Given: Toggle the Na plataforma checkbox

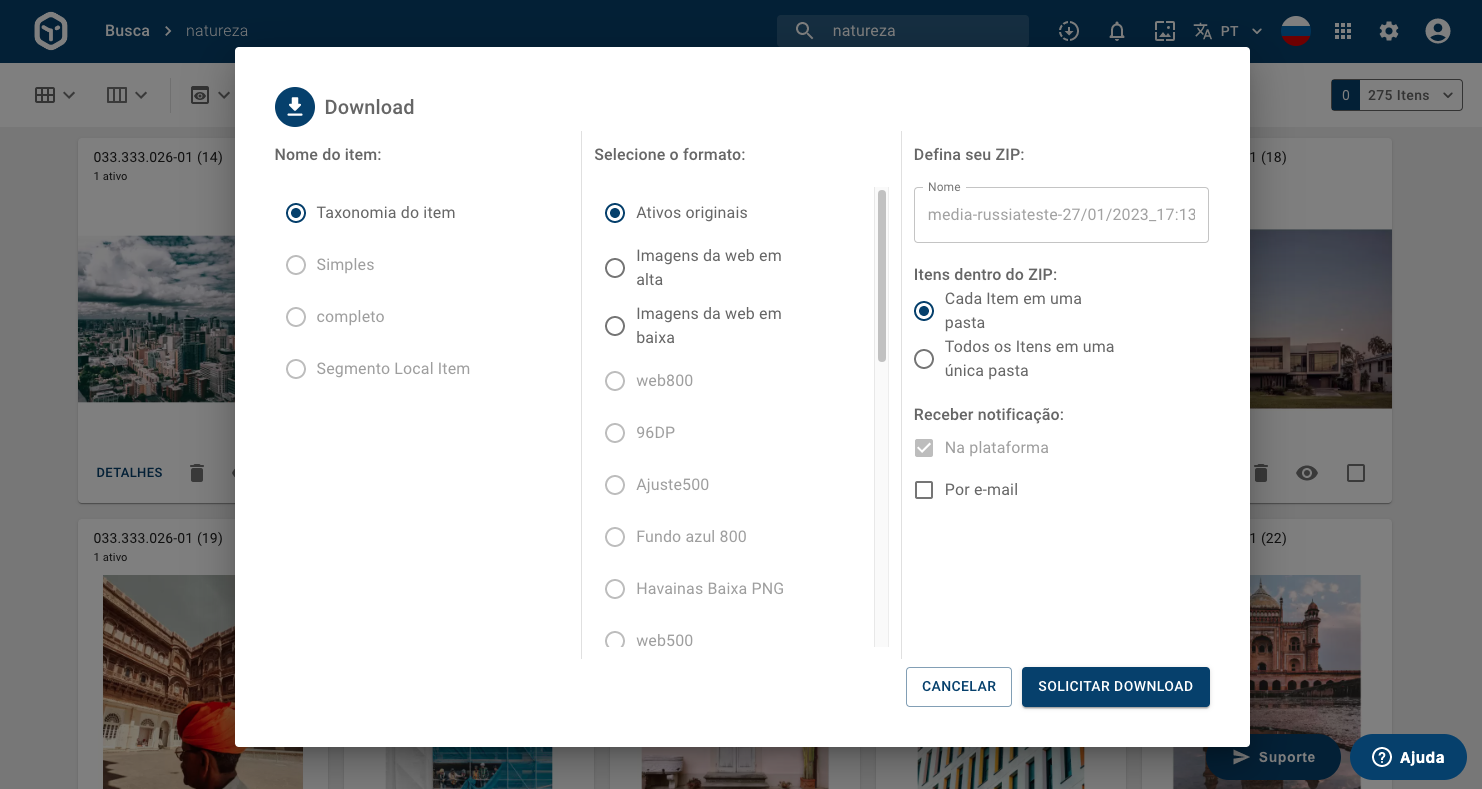Looking at the screenshot, I should (924, 448).
